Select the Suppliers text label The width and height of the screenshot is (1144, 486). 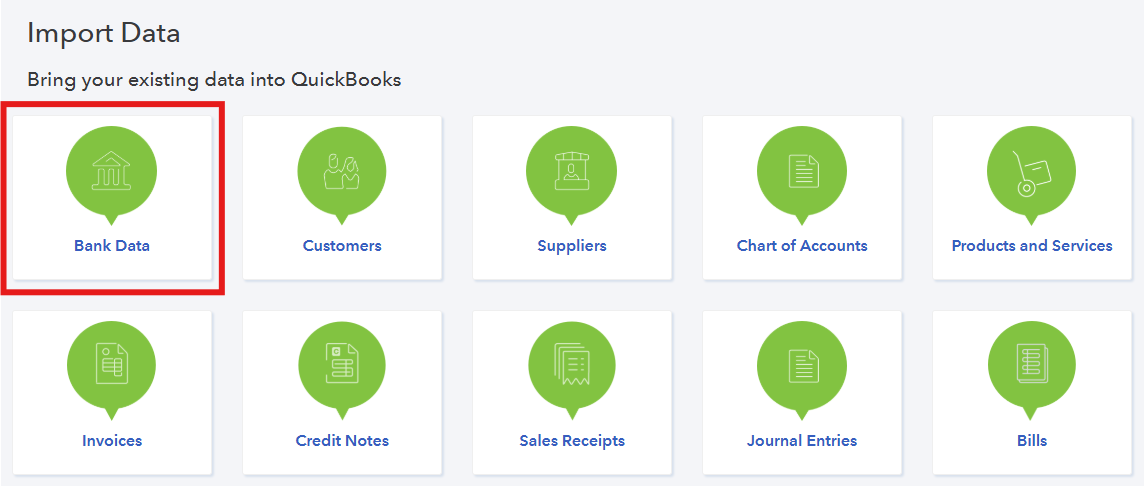pos(572,245)
